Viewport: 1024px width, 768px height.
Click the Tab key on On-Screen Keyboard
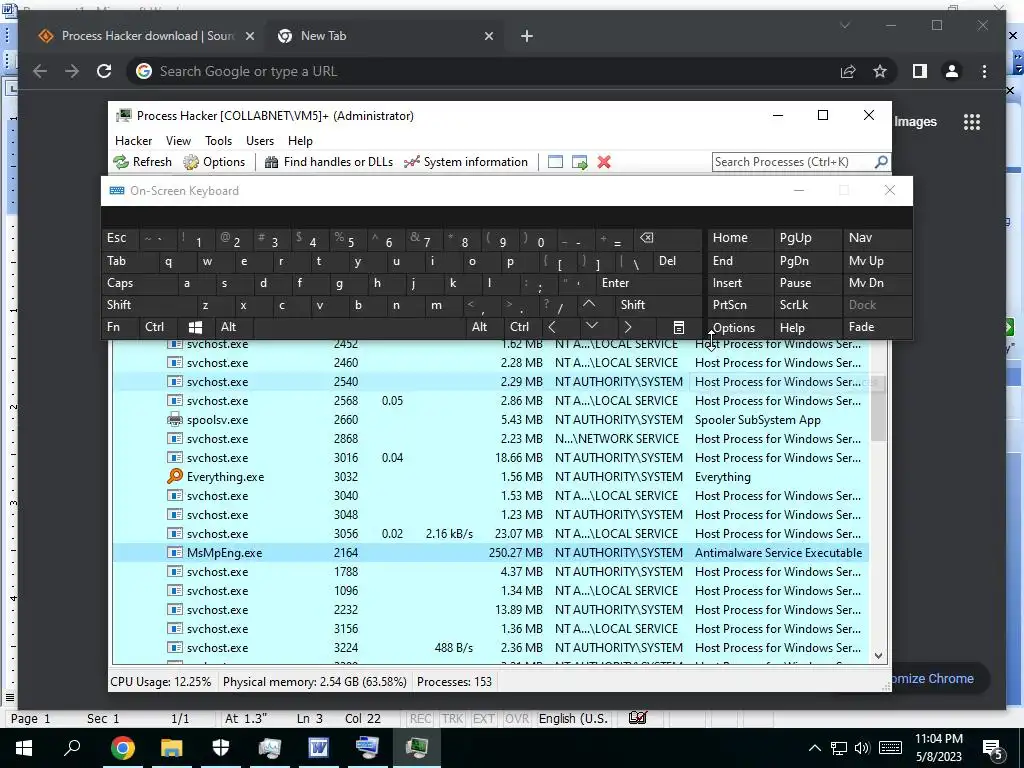129,261
